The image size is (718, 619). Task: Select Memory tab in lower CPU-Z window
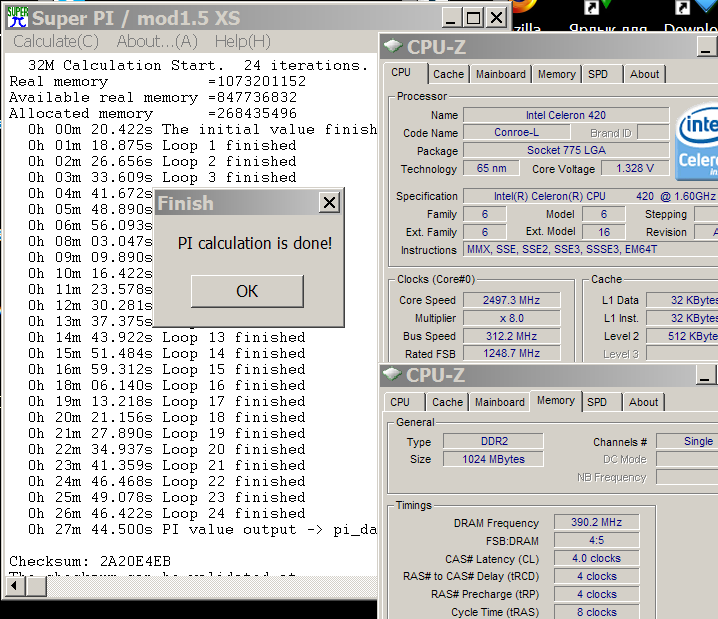pyautogui.click(x=556, y=401)
